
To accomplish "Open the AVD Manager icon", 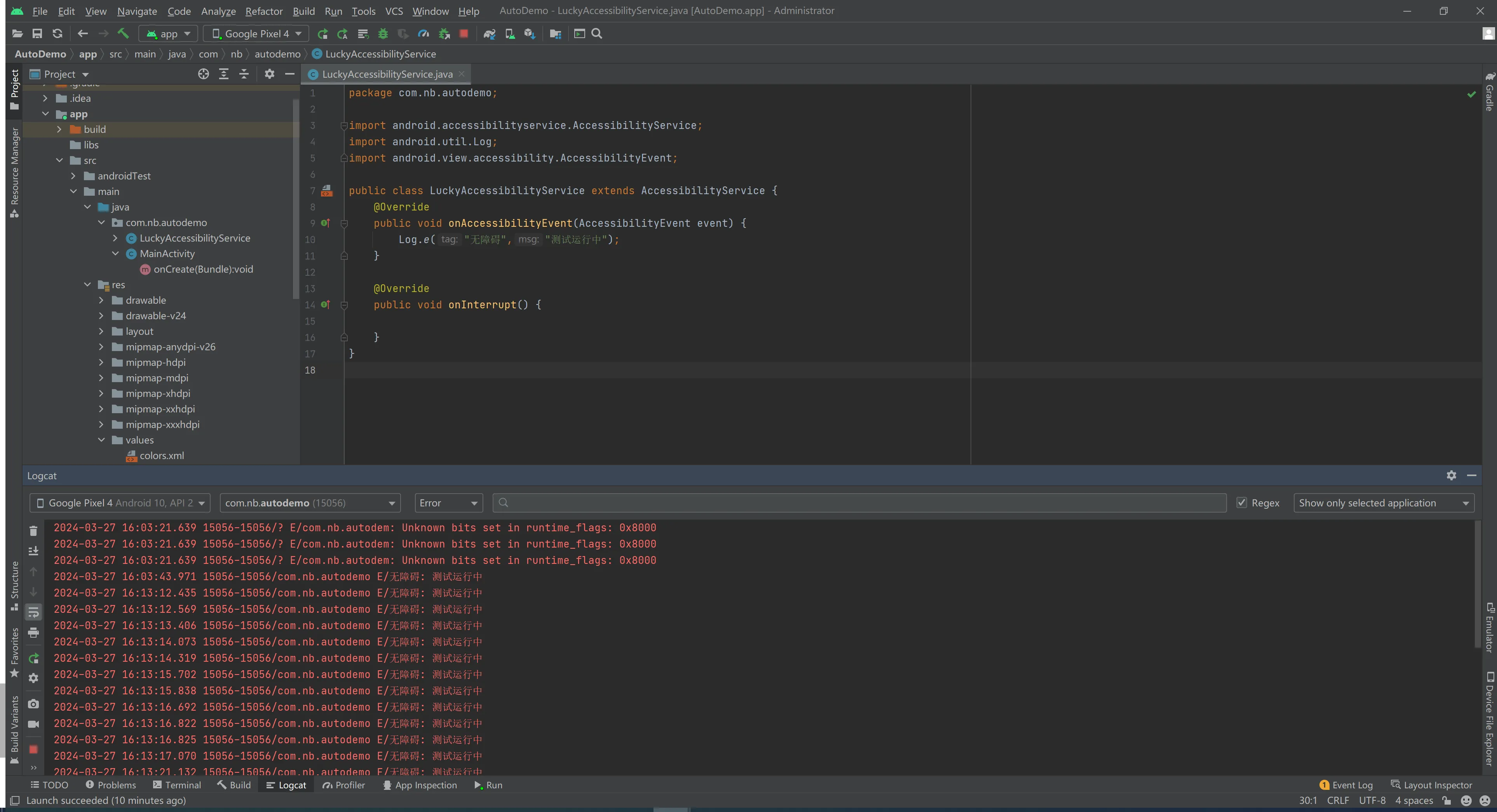I will point(510,34).
